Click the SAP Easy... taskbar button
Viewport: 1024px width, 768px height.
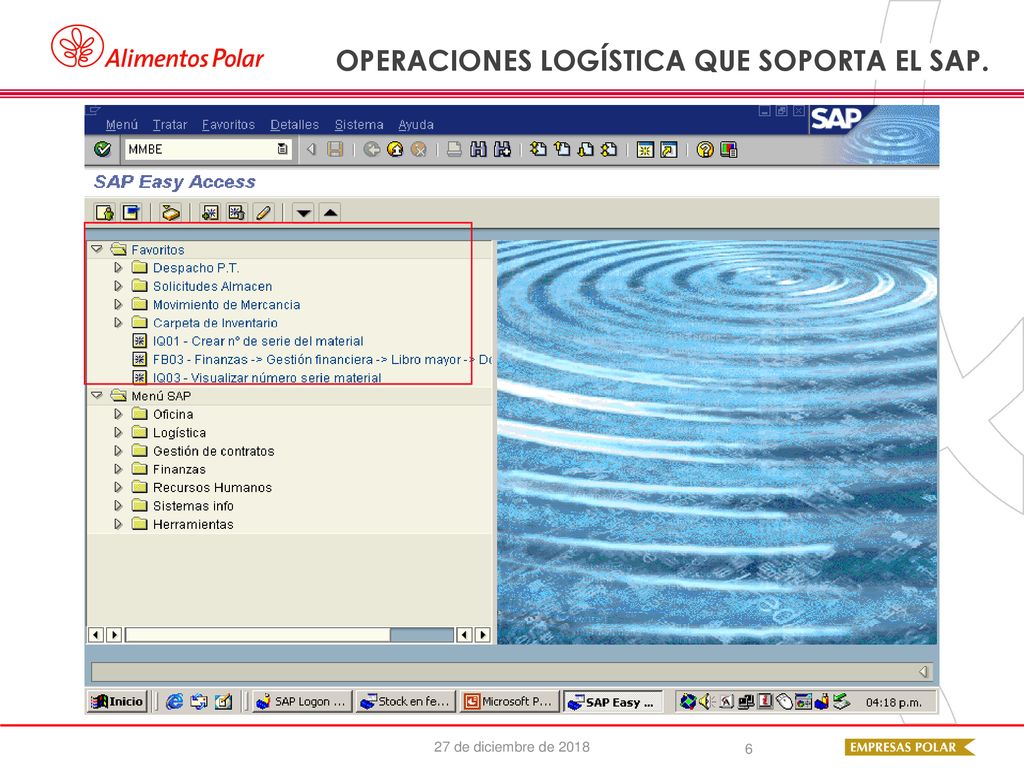(613, 702)
